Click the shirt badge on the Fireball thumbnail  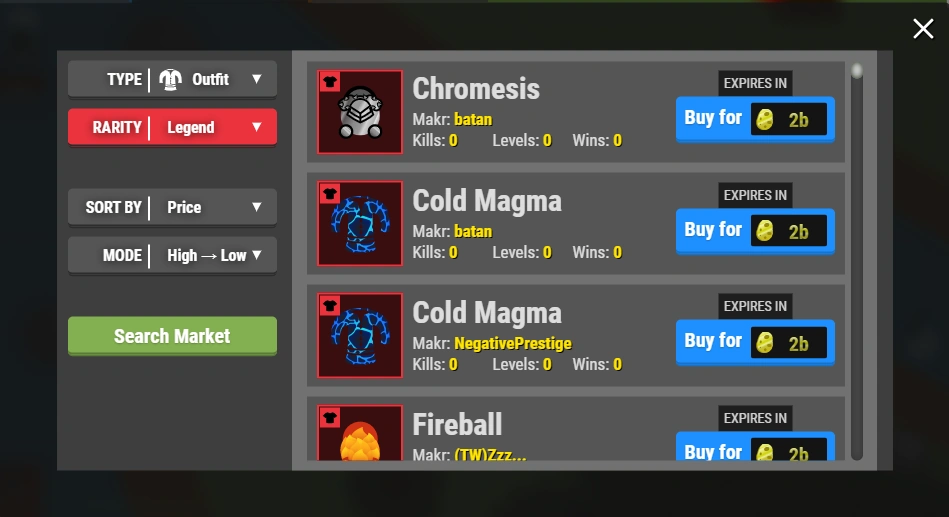tap(330, 417)
